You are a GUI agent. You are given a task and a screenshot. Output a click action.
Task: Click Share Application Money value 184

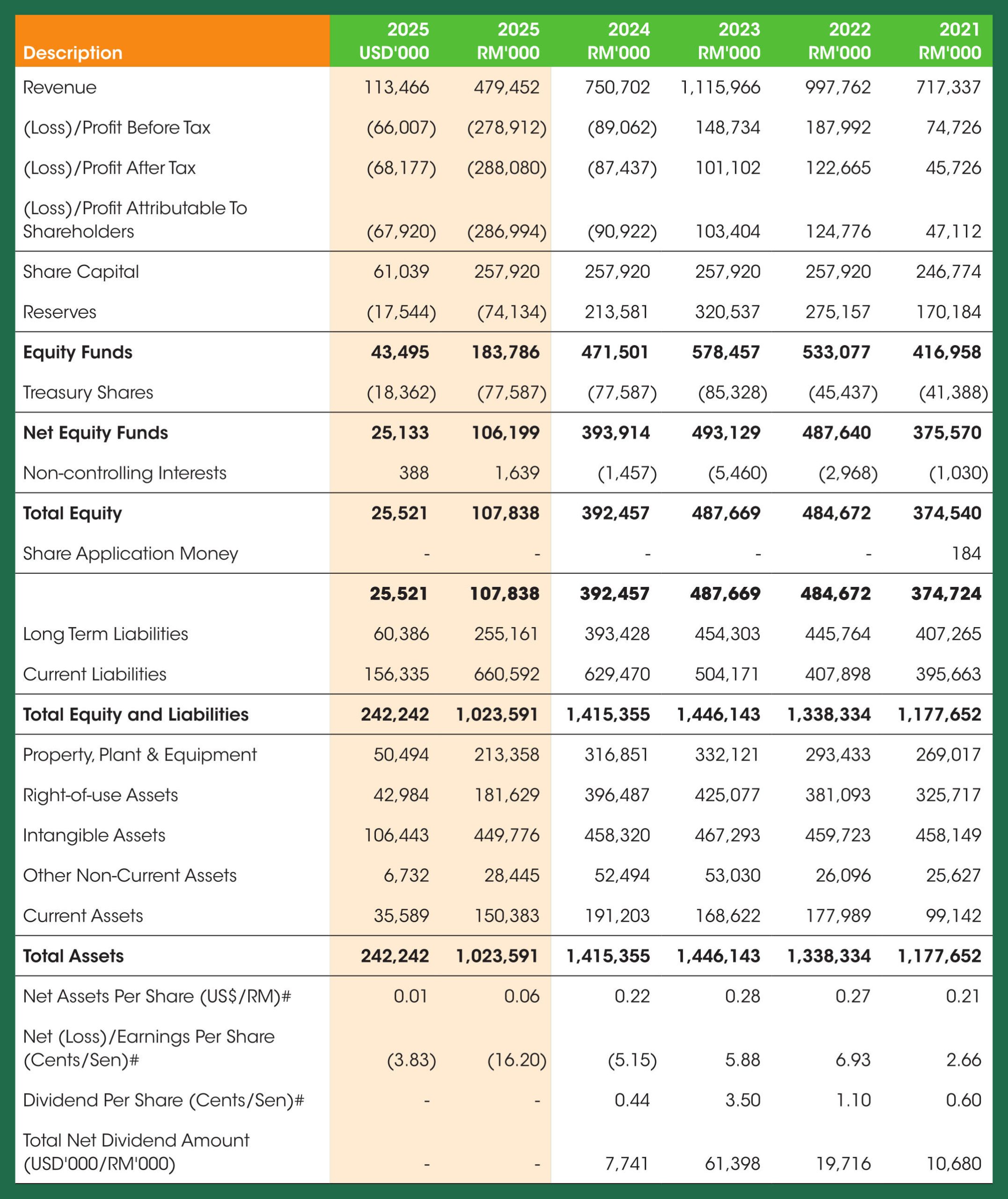pos(966,553)
